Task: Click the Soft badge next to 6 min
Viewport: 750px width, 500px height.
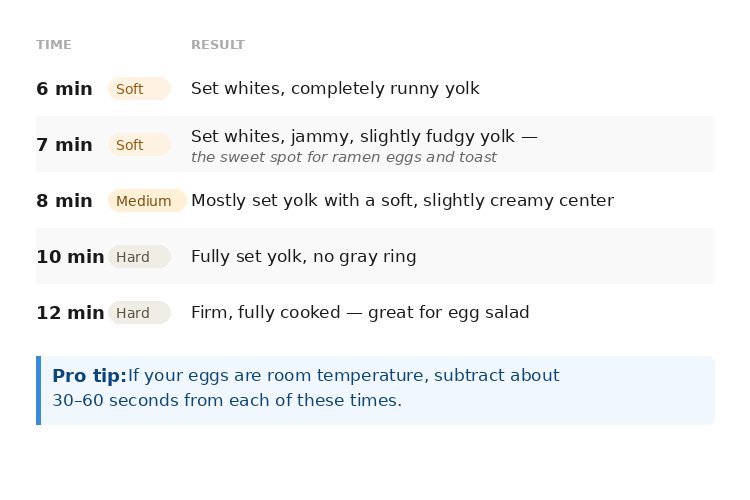Action: 139,89
